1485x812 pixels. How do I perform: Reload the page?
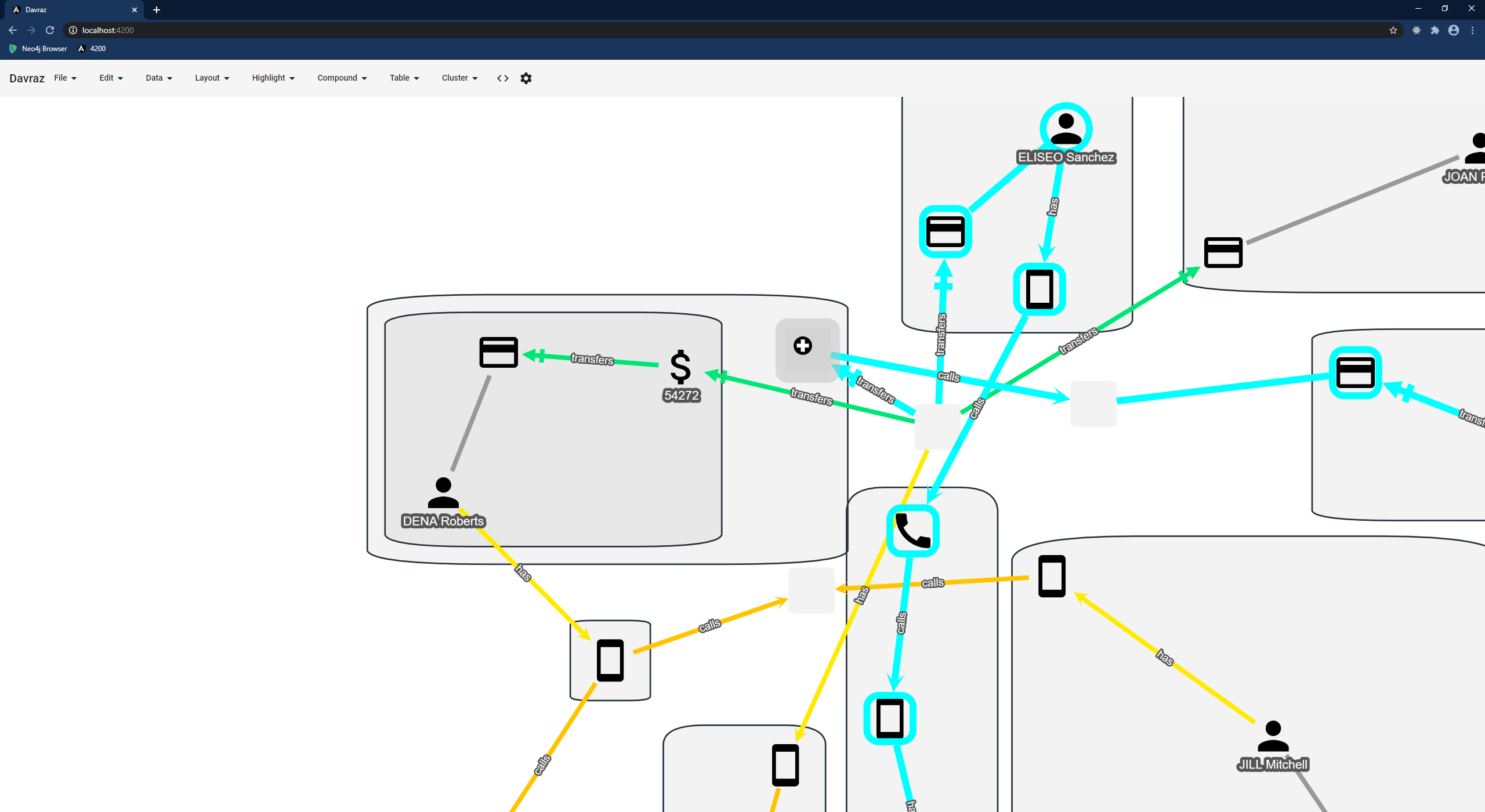pos(50,30)
